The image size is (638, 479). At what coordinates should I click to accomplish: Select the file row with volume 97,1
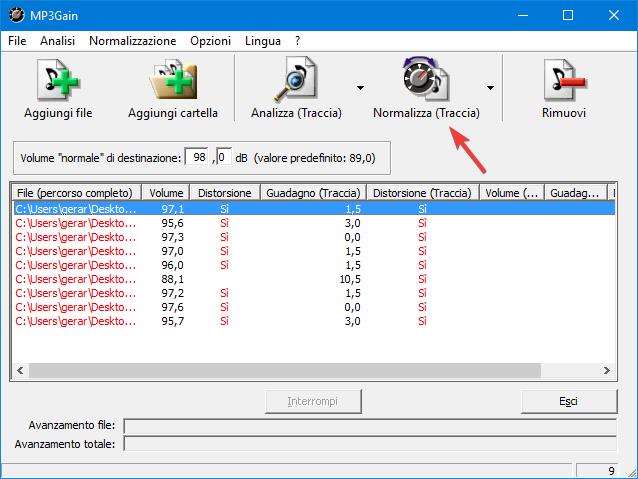tap(314, 209)
